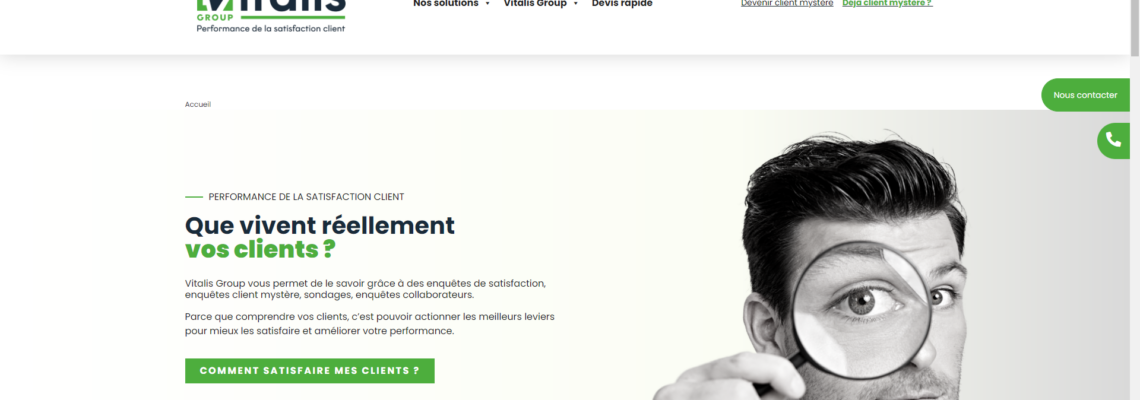Click the Vitalis Group description paragraph
1140x400 pixels.
365,289
